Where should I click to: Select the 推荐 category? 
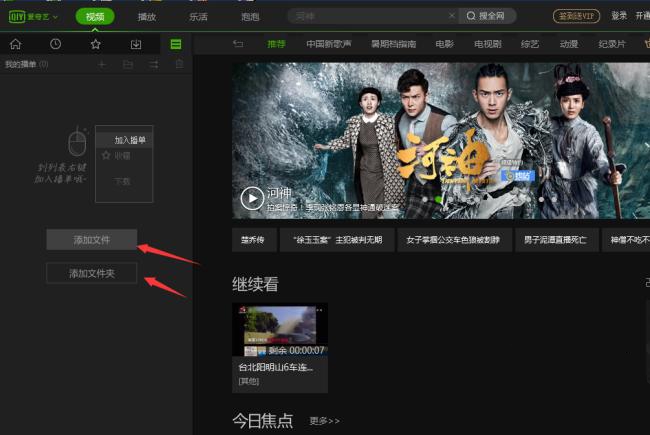(x=276, y=44)
